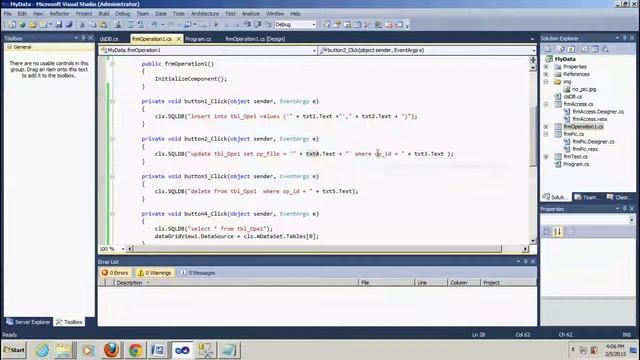
Task: Open the Architecture menu
Action: point(205,14)
